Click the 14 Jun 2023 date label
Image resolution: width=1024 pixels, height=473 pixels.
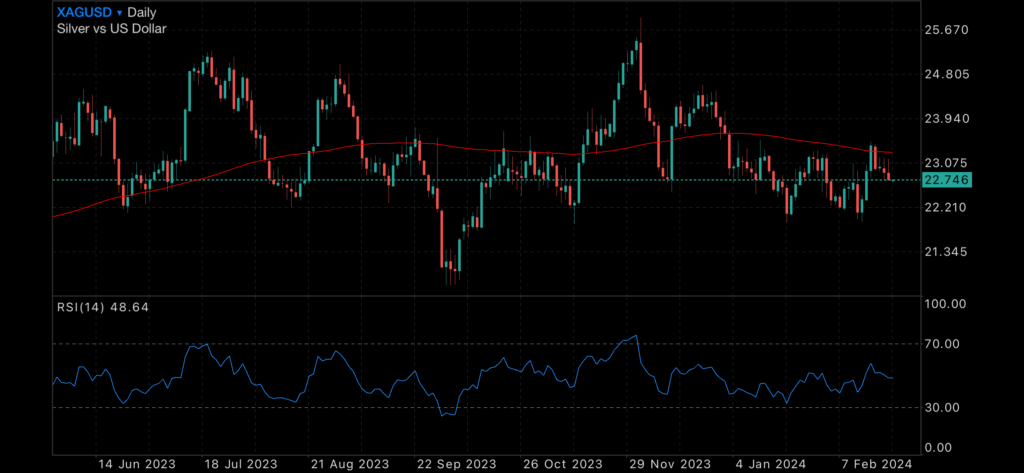click(136, 464)
